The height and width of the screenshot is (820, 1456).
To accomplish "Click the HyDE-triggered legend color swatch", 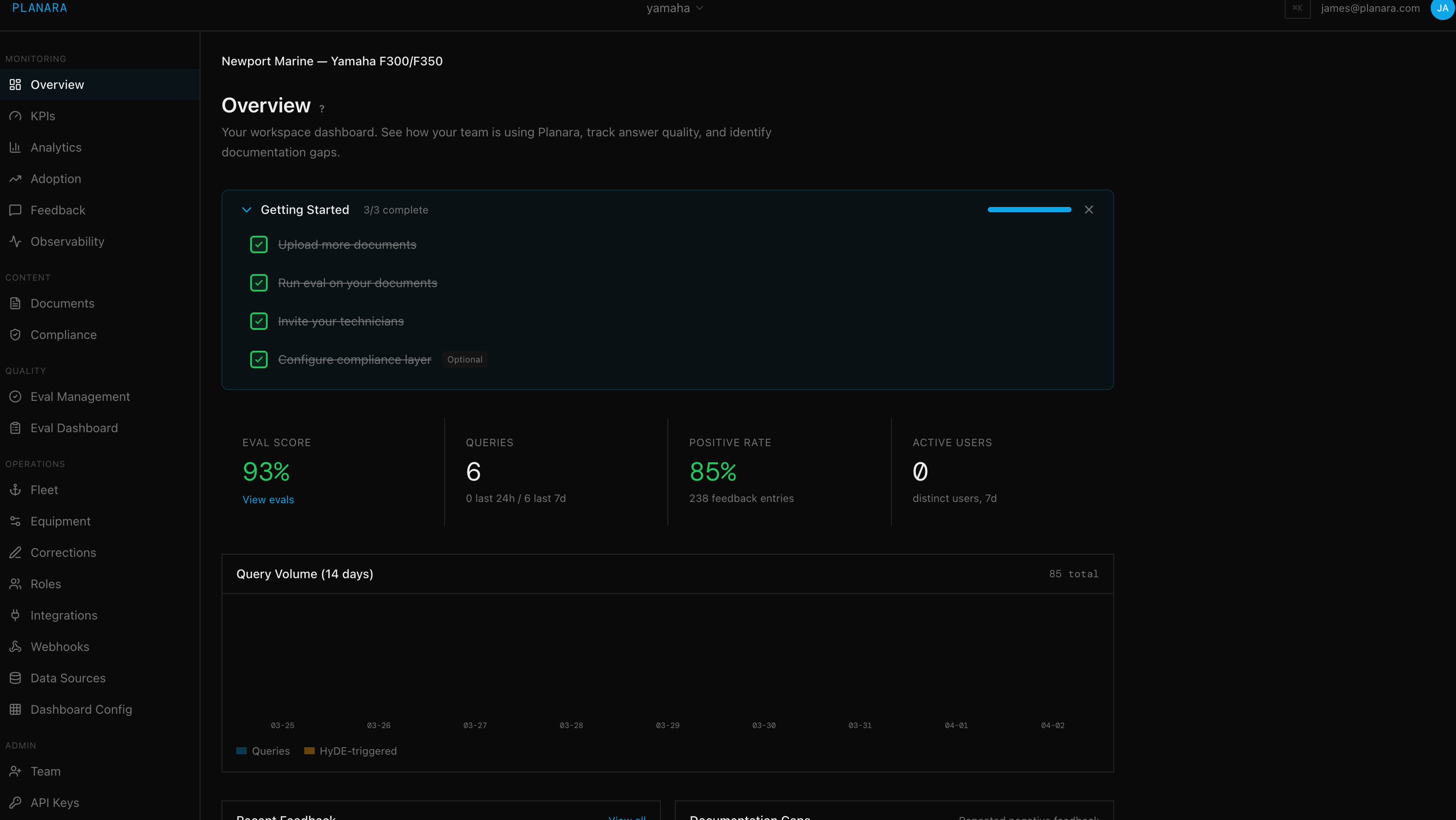I will (309, 751).
